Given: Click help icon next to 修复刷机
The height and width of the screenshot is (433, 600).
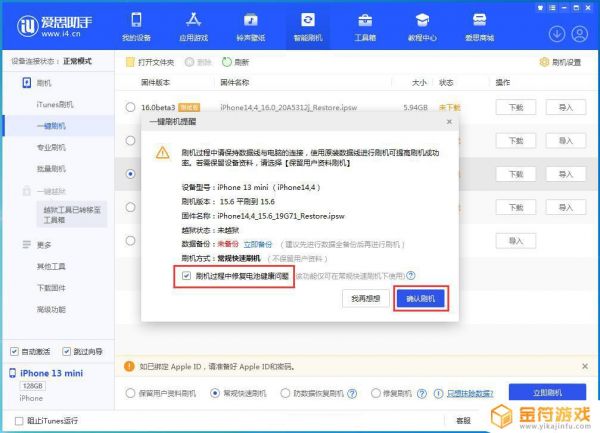Looking at the screenshot, I should 422,393.
